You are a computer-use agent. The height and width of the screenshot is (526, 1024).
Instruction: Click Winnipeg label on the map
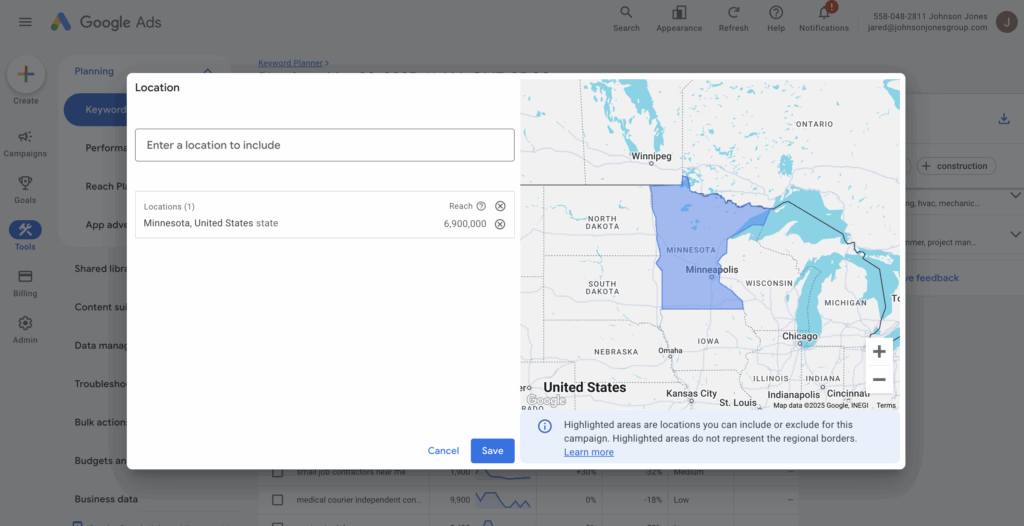651,157
